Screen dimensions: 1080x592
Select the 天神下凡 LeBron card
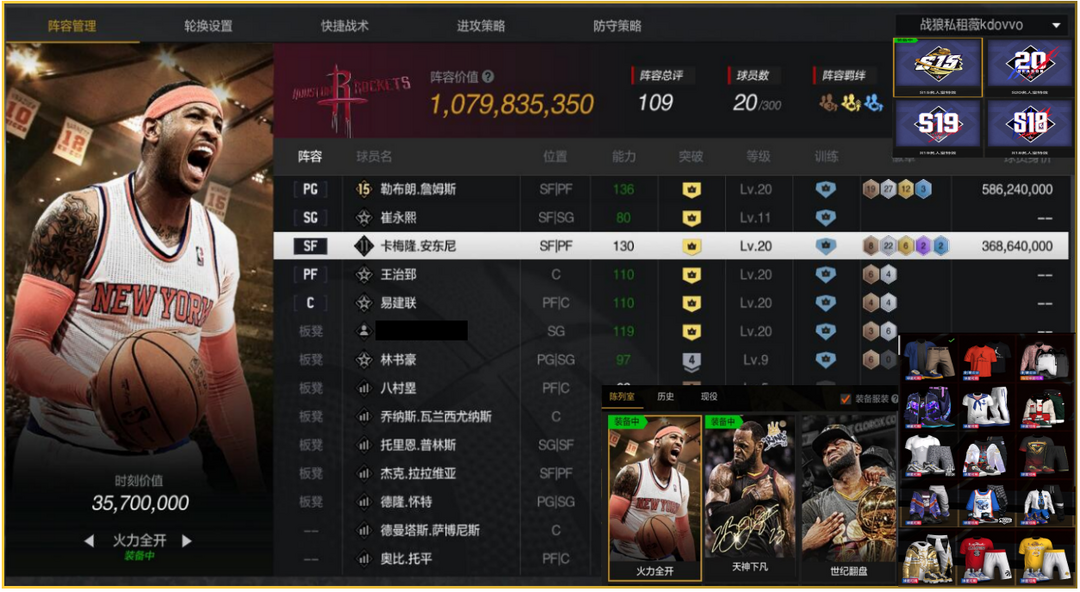click(x=750, y=498)
